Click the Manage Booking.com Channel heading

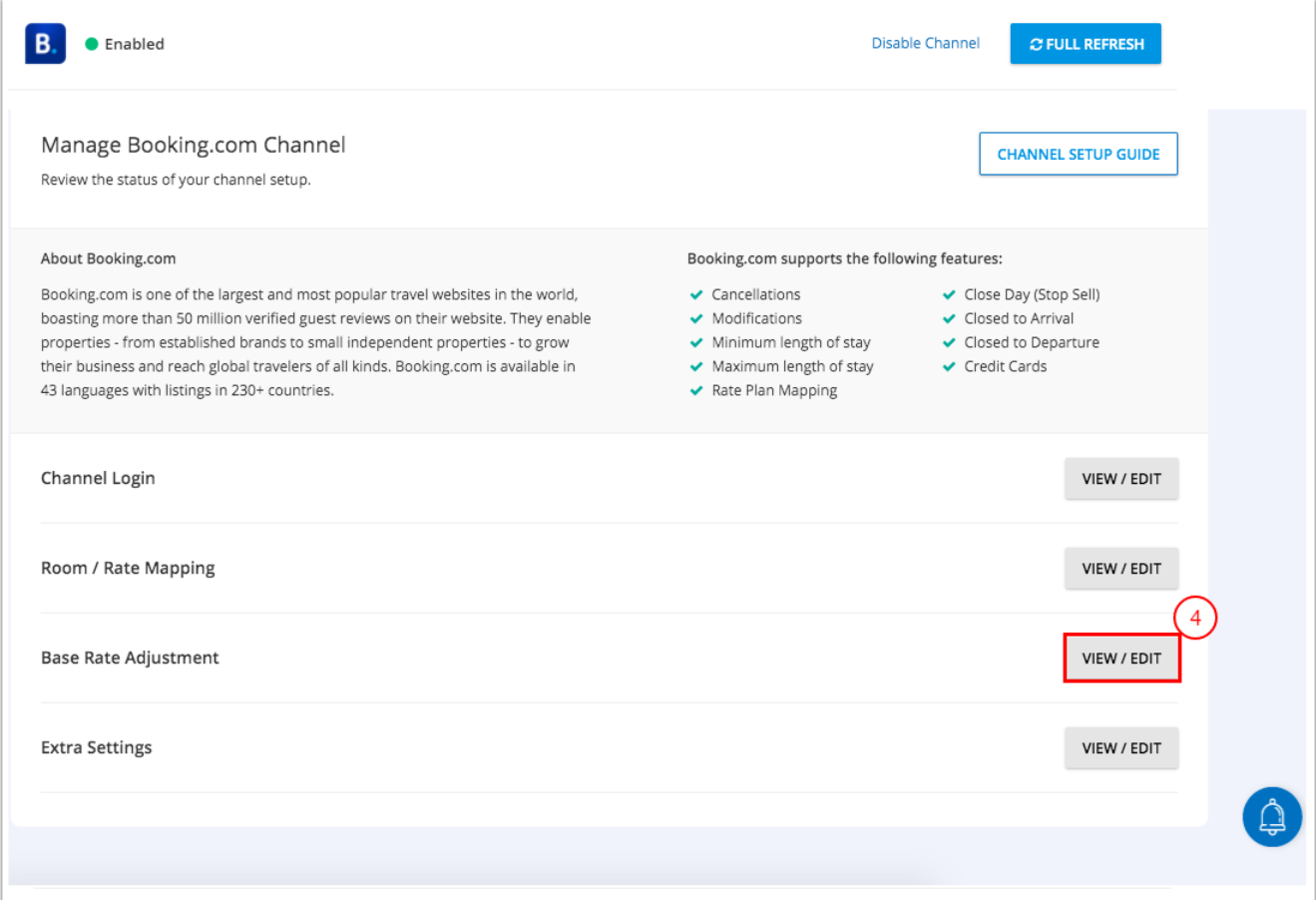[x=193, y=145]
